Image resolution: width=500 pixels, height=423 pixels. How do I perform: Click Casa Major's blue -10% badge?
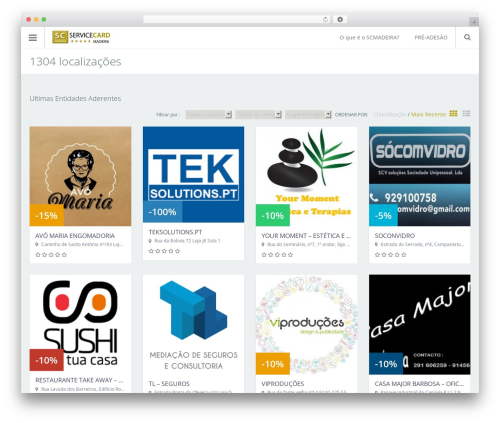coord(386,364)
